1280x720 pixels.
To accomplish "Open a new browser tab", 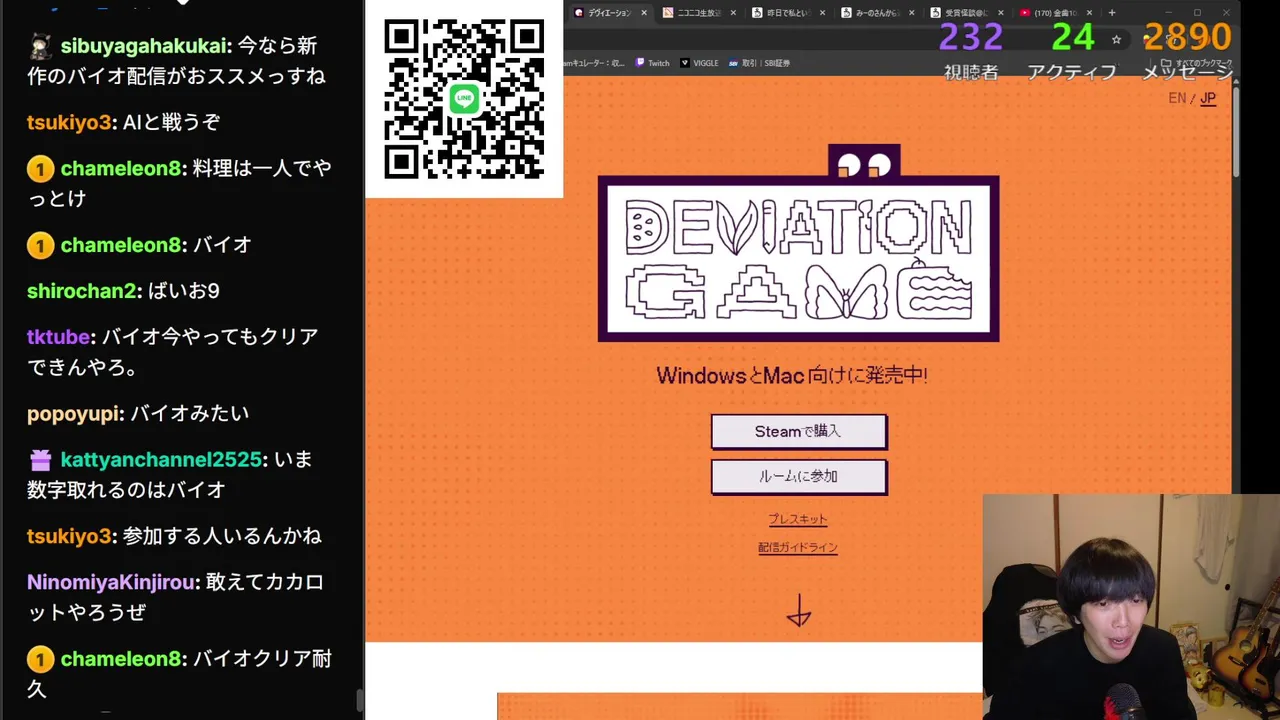I will click(1111, 13).
